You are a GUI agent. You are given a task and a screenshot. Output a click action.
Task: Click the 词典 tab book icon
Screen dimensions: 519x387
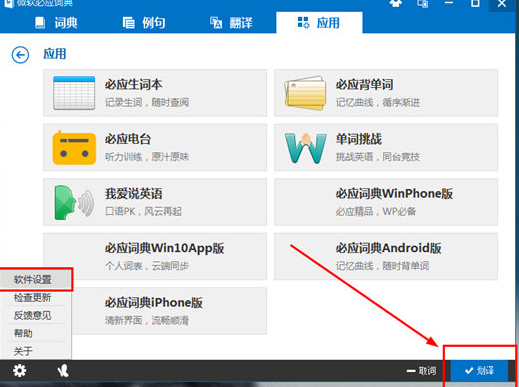pos(40,23)
